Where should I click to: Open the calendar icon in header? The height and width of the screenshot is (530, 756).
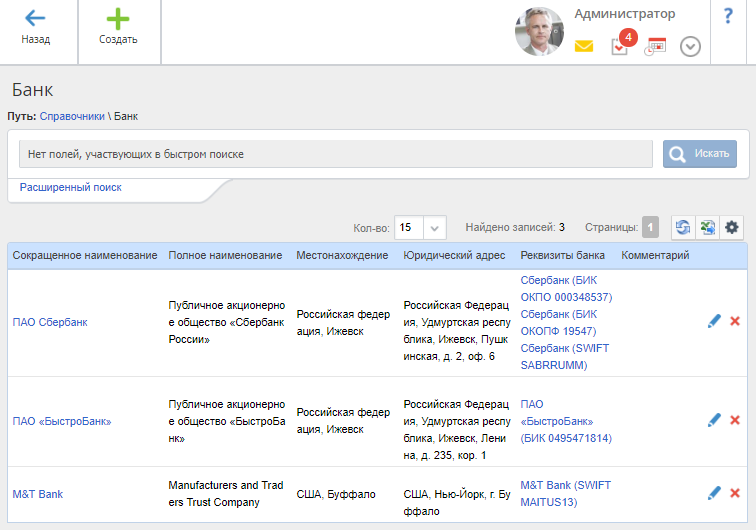coord(655,46)
